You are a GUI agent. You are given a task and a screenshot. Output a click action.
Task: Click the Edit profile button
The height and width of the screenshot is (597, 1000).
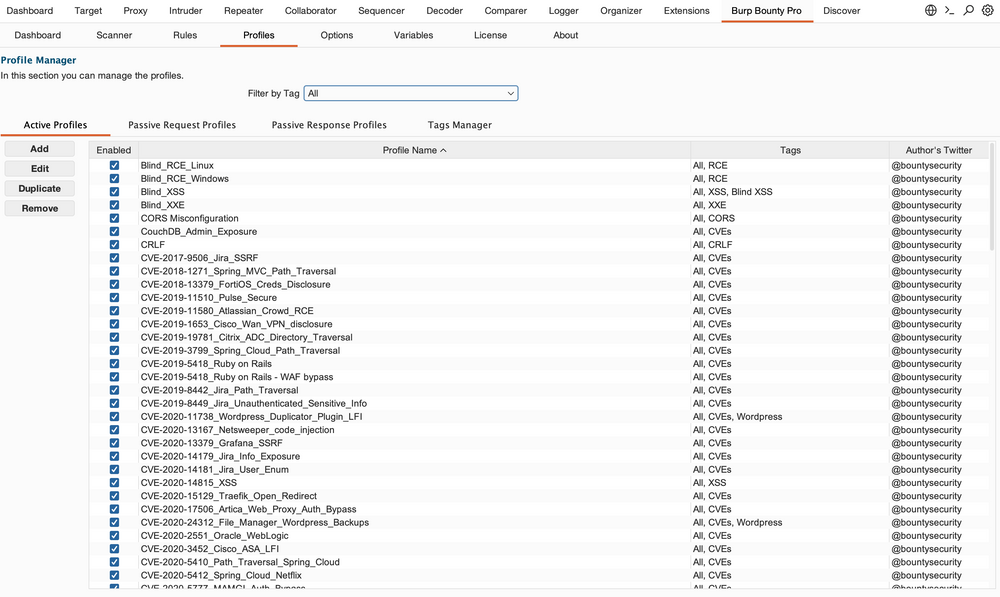(39, 169)
